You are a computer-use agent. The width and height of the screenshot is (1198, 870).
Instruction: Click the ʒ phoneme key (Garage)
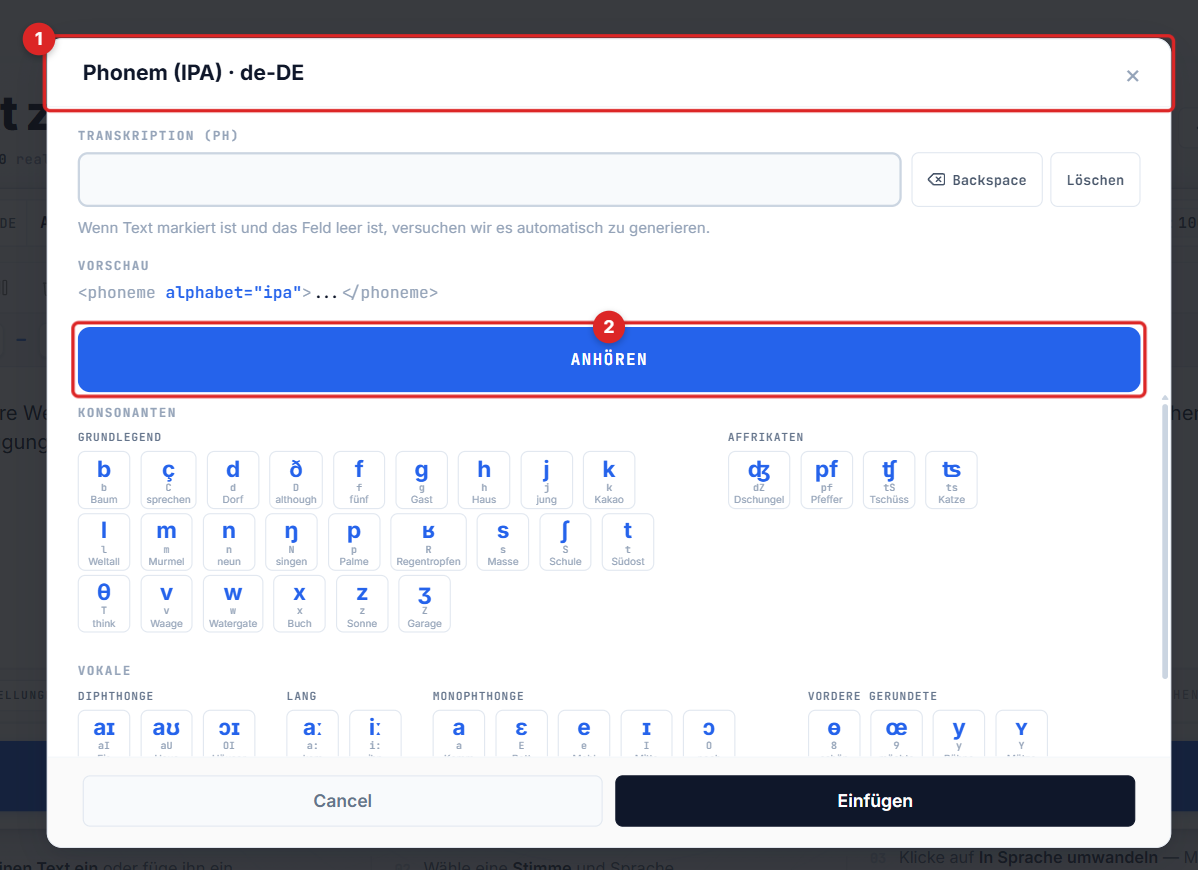(424, 604)
